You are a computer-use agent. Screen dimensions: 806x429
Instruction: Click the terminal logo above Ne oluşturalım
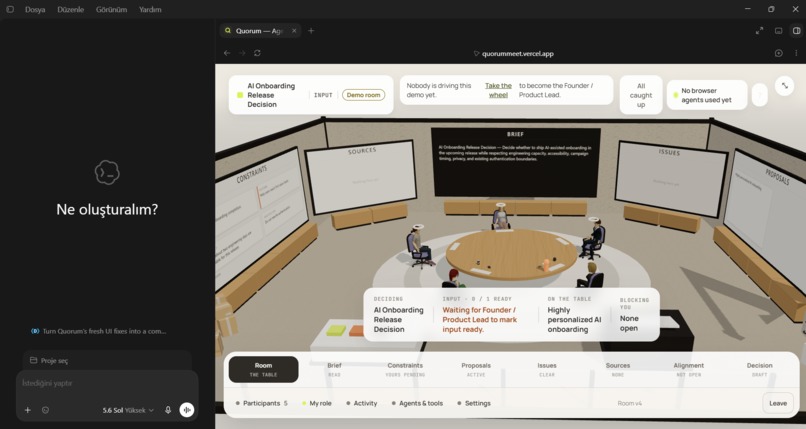click(107, 173)
